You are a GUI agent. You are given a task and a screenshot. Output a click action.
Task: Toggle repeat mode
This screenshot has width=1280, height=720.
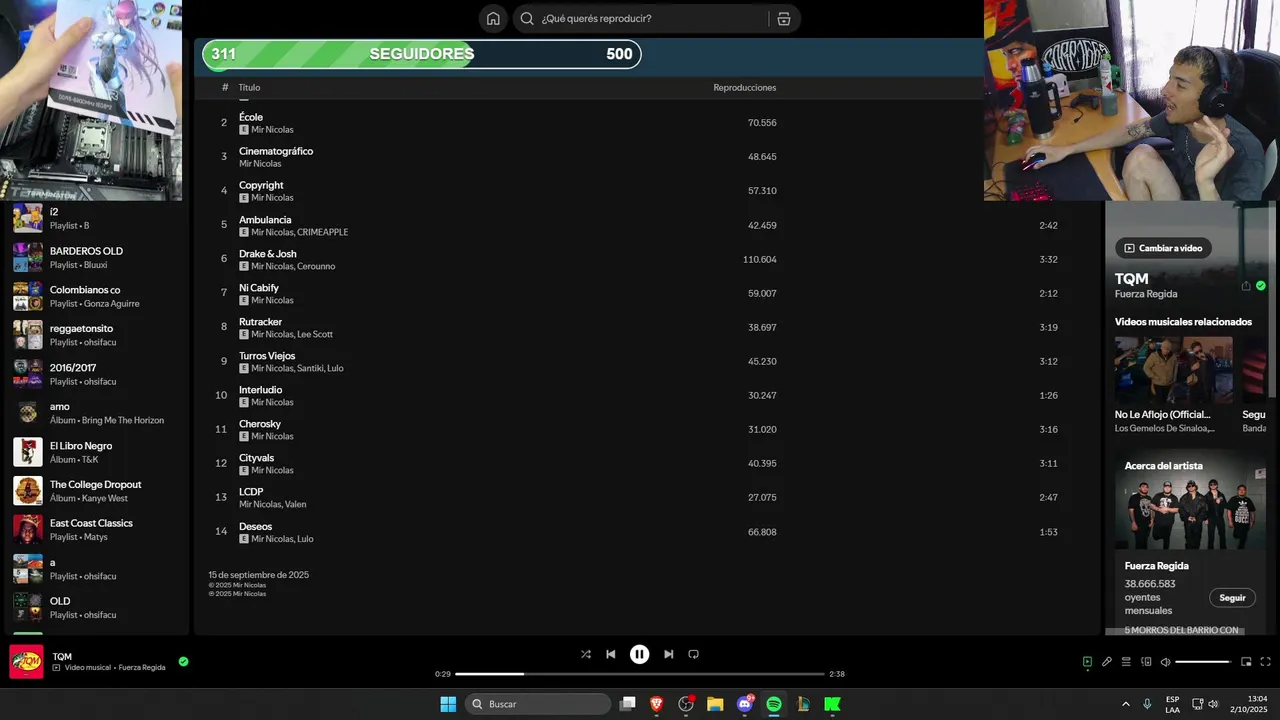click(x=693, y=654)
